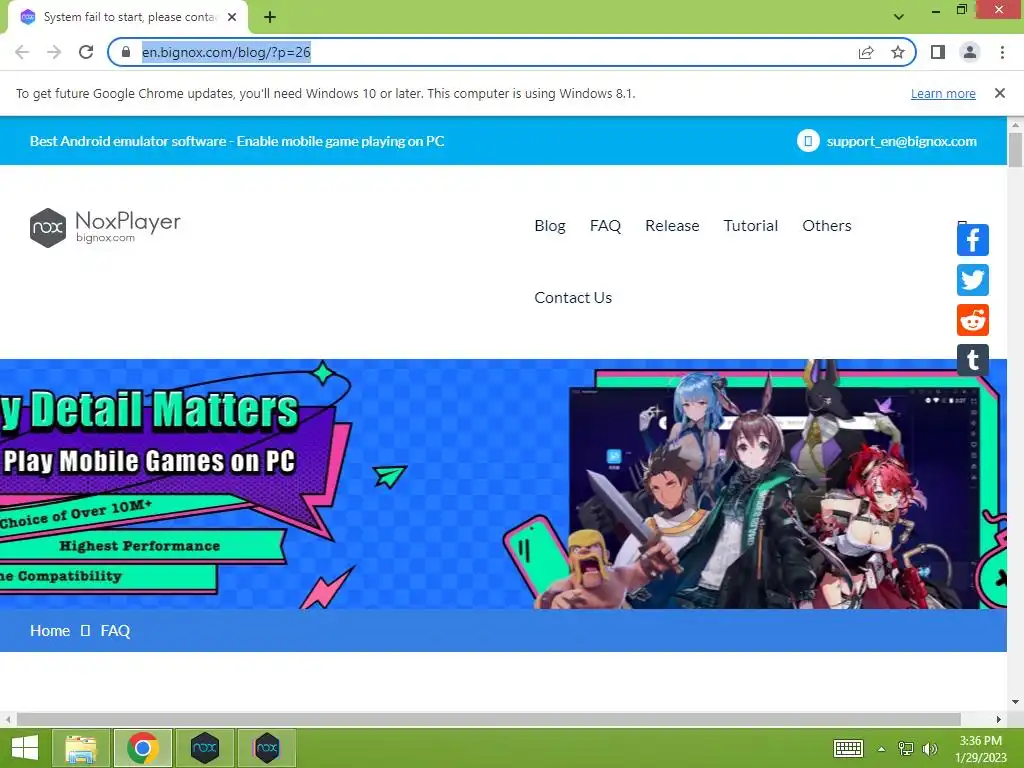1024x768 pixels.
Task: Open the Release navigation item
Action: pyautogui.click(x=672, y=225)
